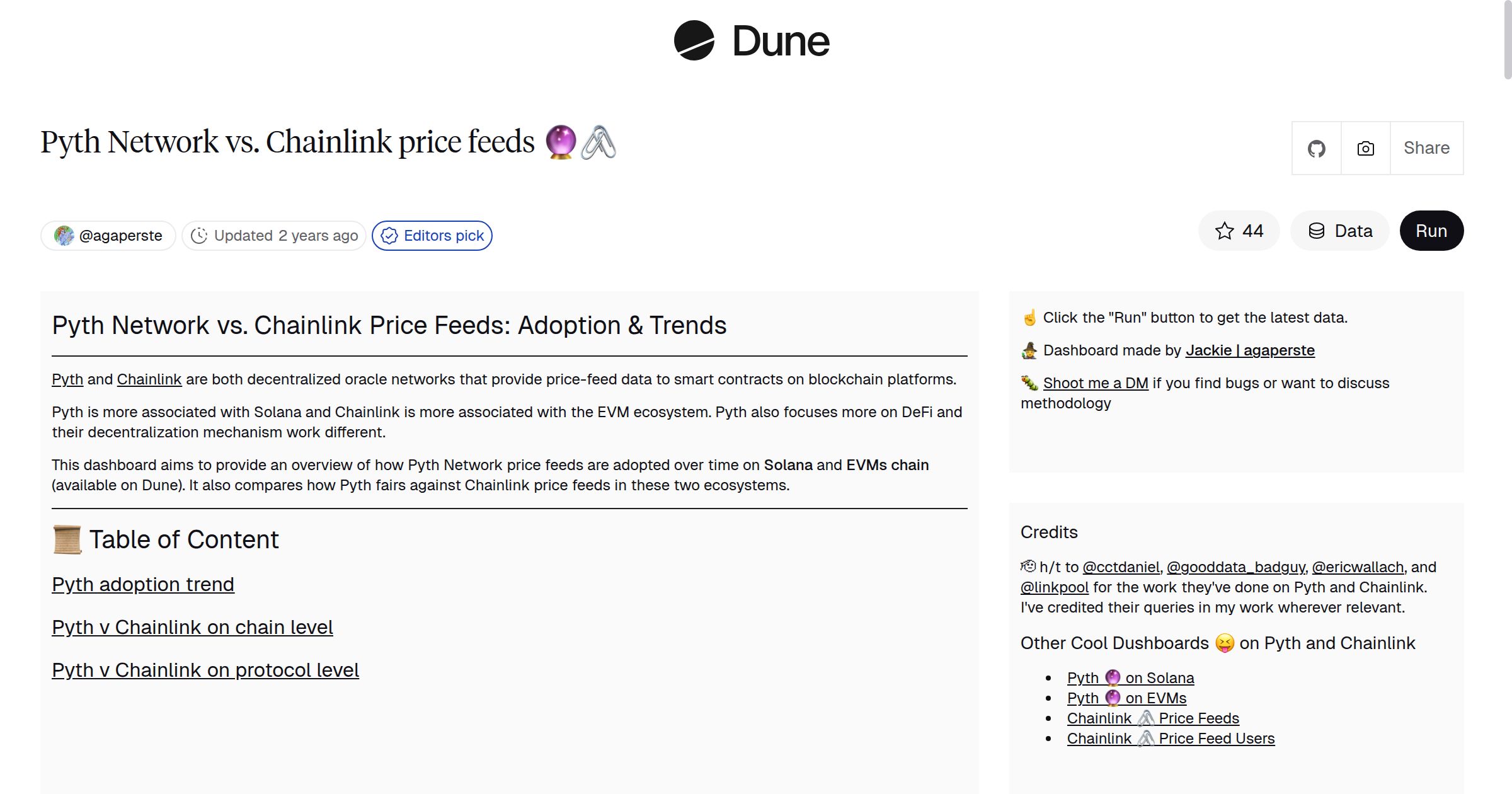Click the @agaperste profile avatar

[64, 235]
